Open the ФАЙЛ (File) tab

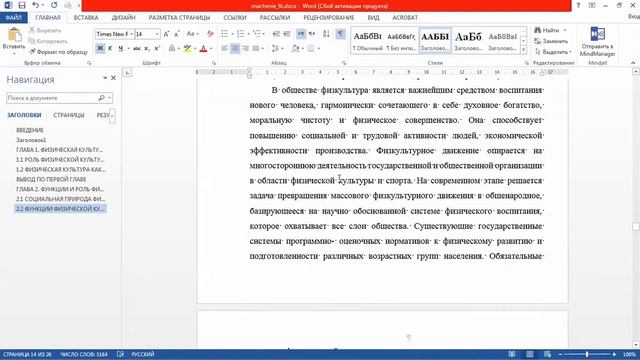point(13,18)
